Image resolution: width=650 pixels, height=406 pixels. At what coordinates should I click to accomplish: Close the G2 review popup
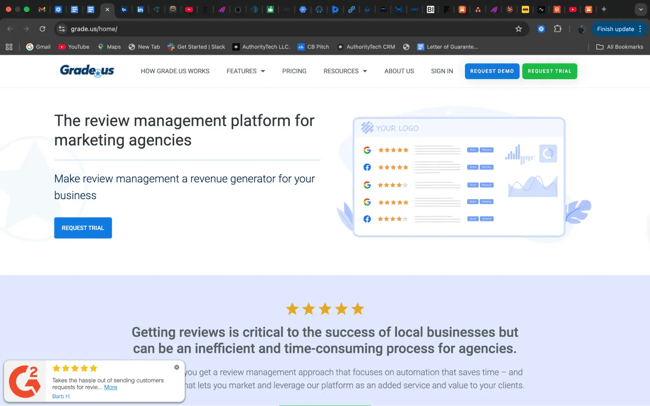(x=177, y=367)
